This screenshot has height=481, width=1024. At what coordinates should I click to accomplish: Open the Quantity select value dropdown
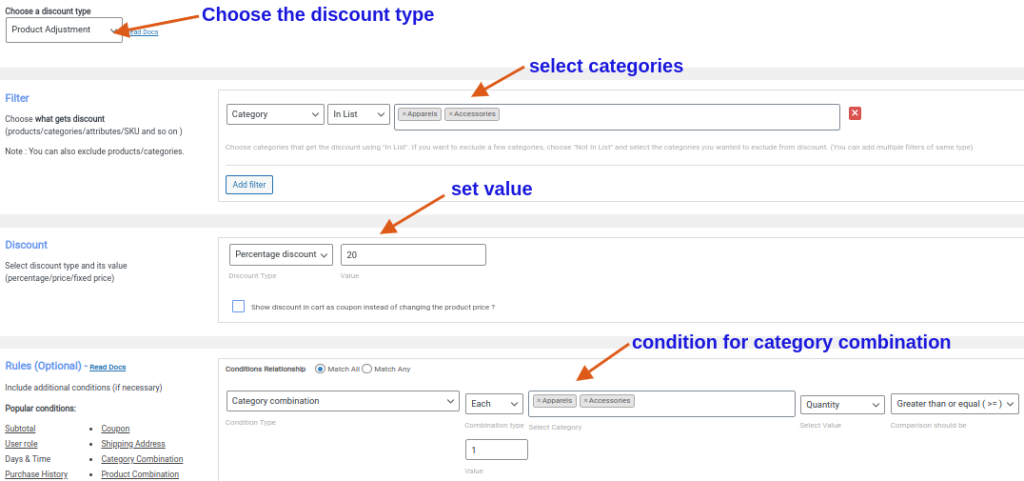pos(842,404)
